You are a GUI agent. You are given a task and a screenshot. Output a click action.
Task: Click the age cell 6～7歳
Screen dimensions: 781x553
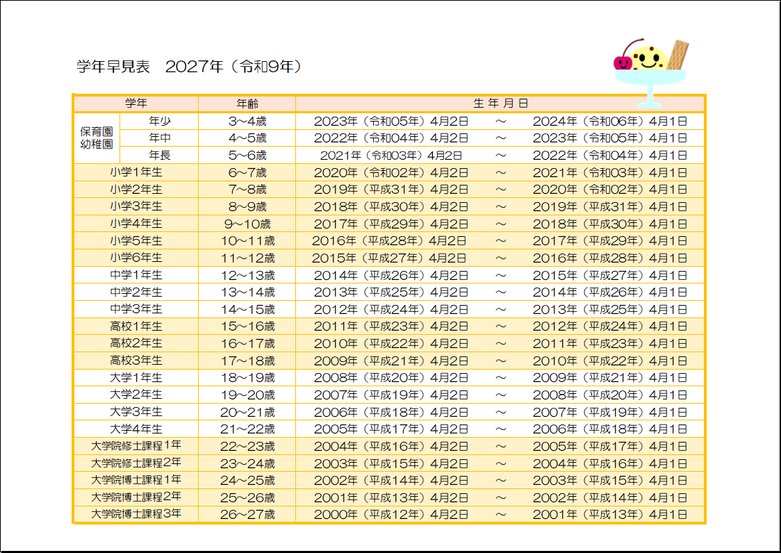[247, 172]
